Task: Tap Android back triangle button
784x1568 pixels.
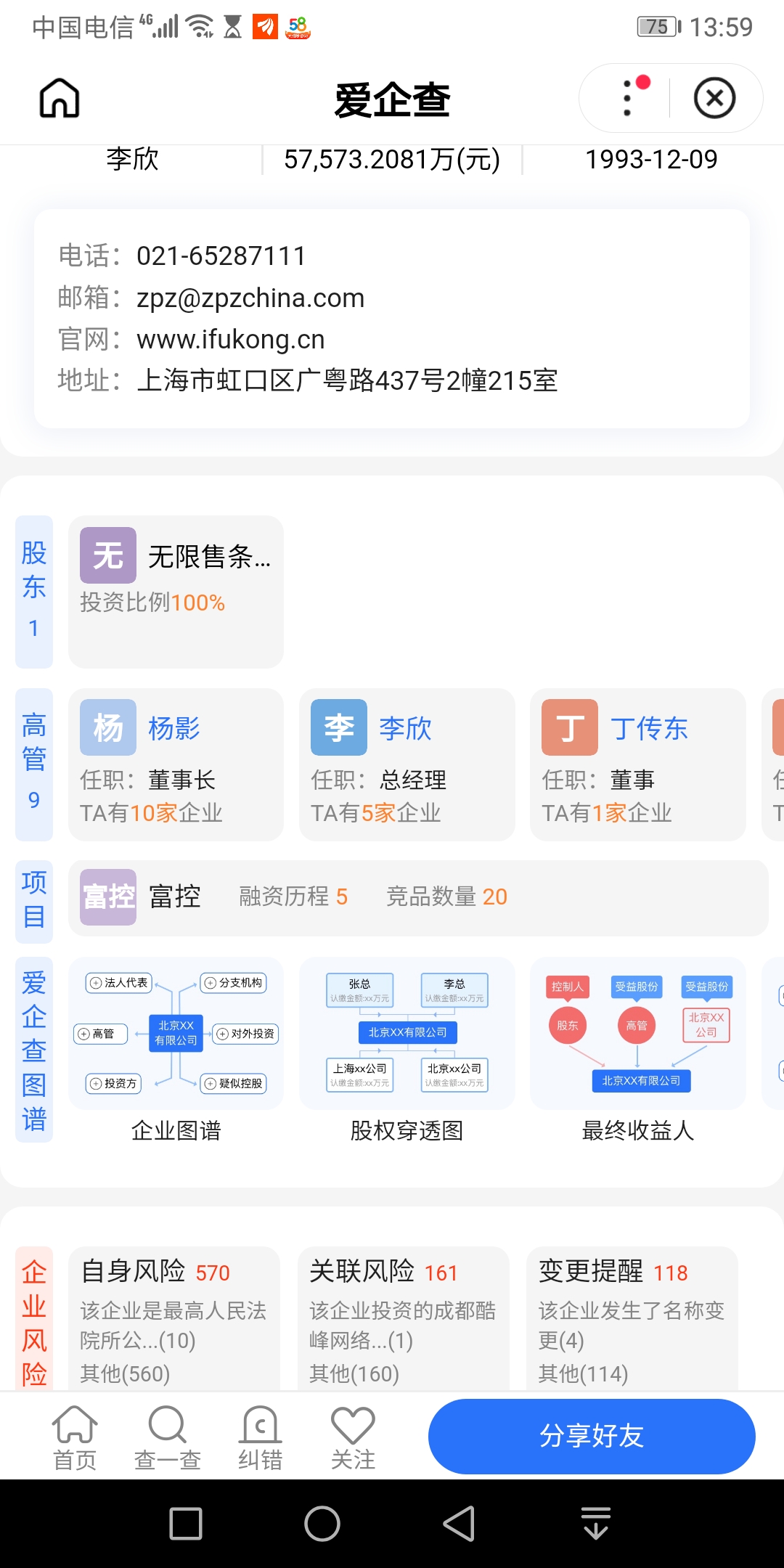Action: point(459,1523)
